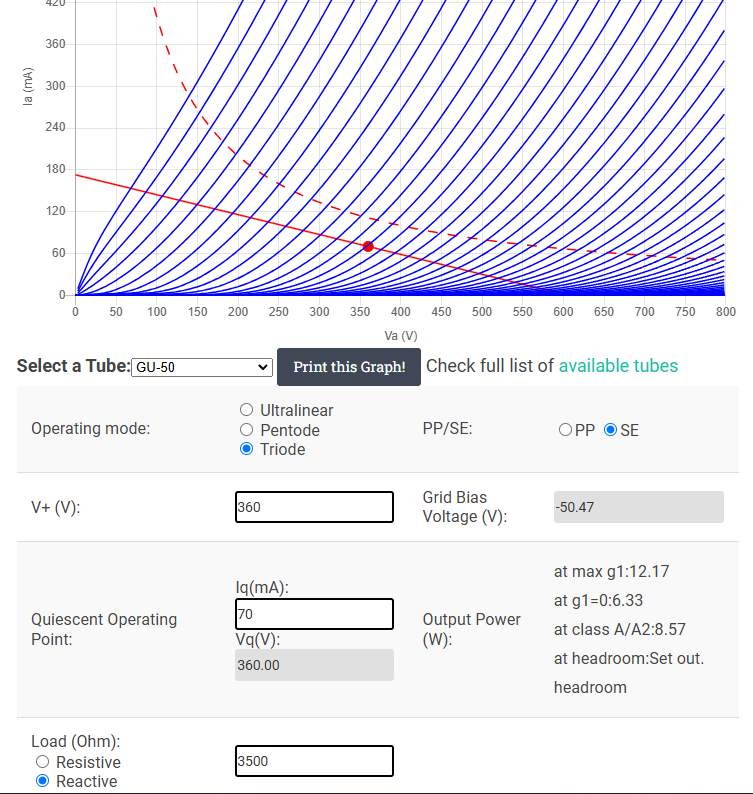Click the Load (Ohm) value field
The height and width of the screenshot is (794, 753).
point(314,761)
